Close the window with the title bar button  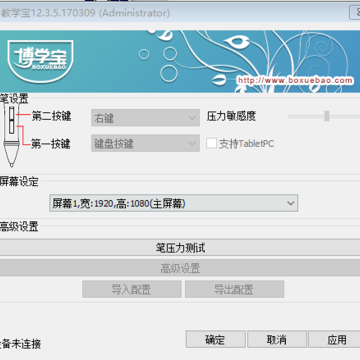pyautogui.click(x=355, y=13)
